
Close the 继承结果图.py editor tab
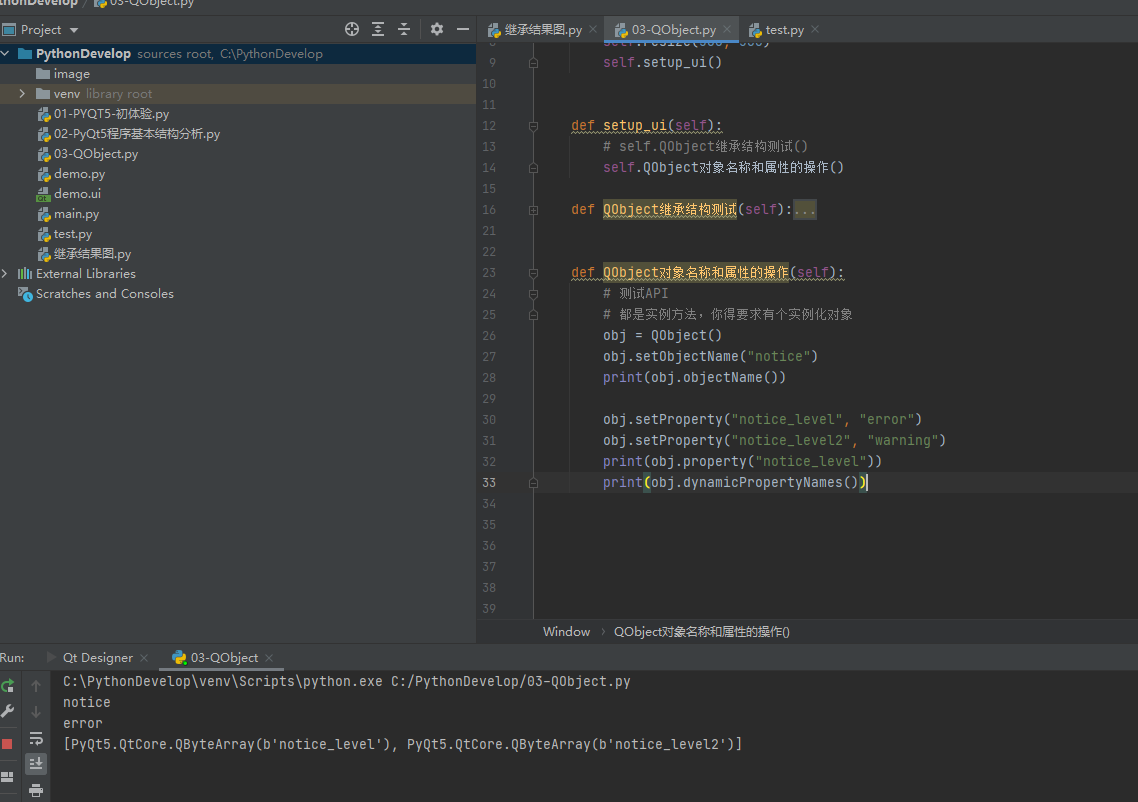pos(593,30)
